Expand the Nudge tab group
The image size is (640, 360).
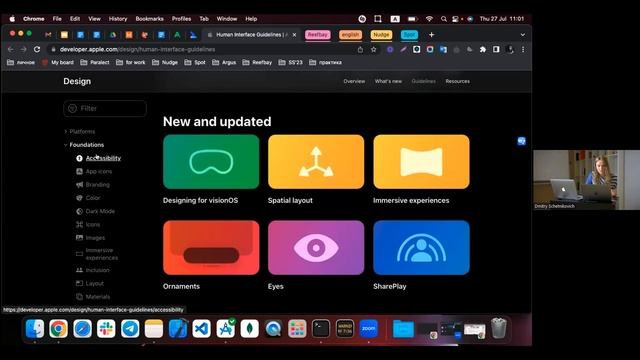point(381,35)
